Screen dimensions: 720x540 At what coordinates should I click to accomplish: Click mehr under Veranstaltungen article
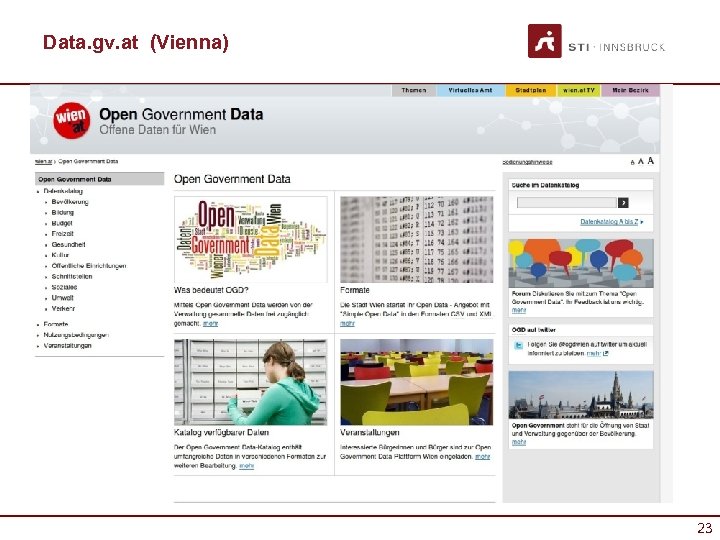click(x=483, y=456)
